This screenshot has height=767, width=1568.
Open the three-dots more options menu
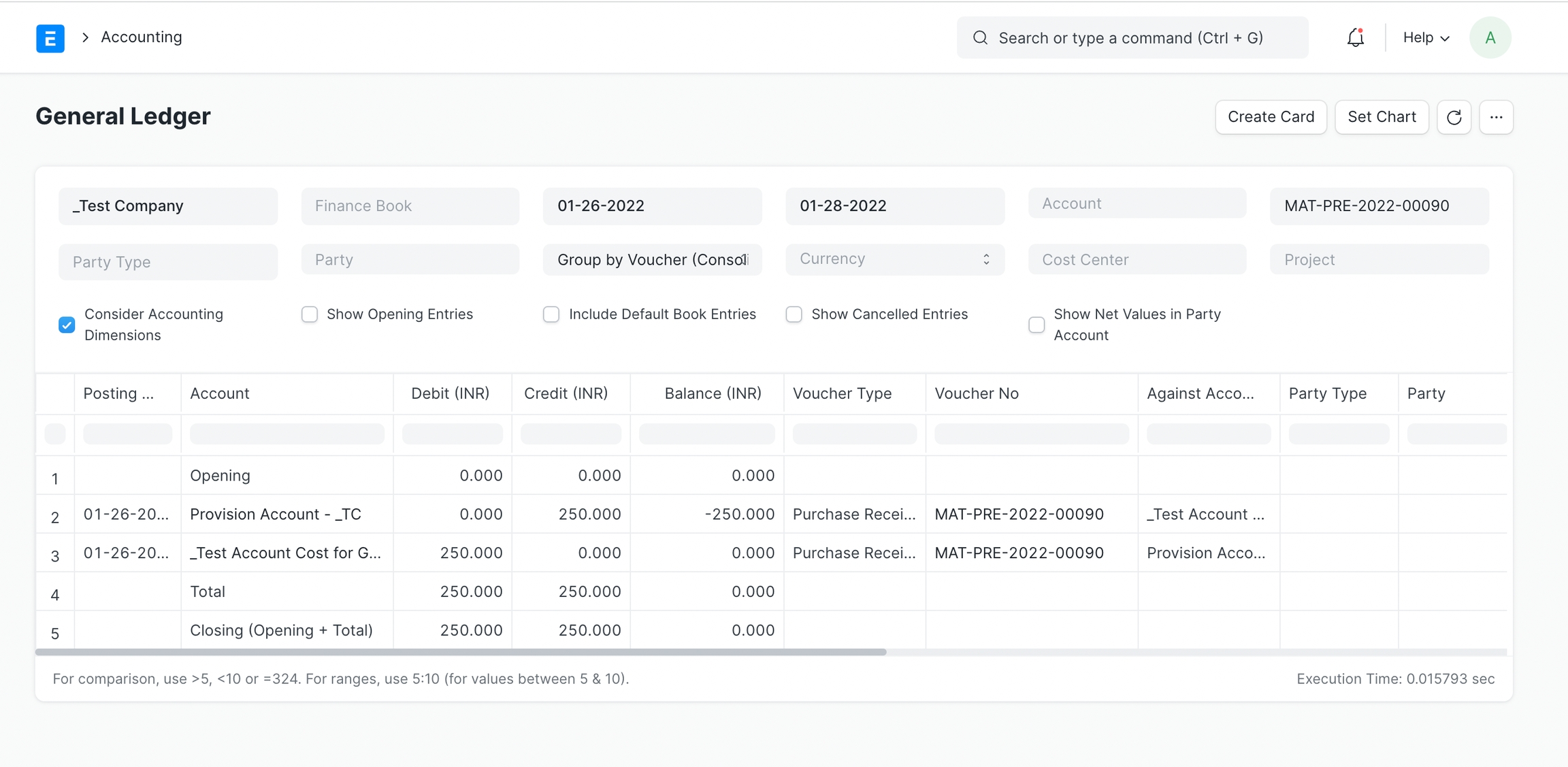pos(1495,117)
